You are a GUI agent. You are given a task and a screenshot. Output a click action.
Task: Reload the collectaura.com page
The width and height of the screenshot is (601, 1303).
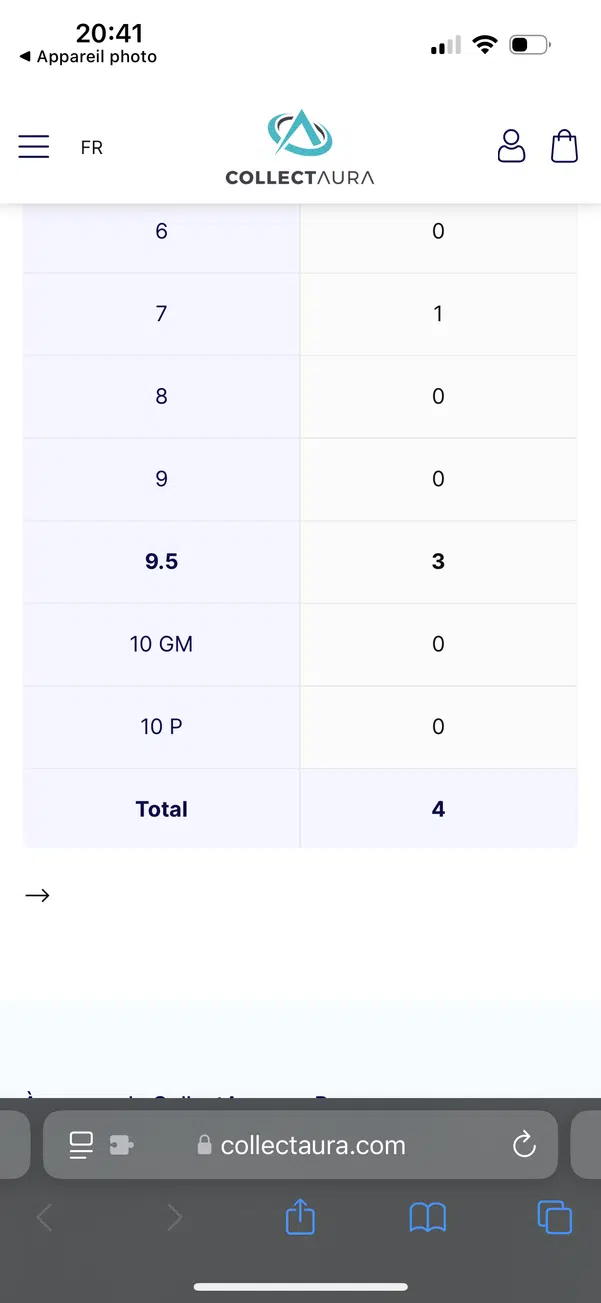pos(524,1145)
